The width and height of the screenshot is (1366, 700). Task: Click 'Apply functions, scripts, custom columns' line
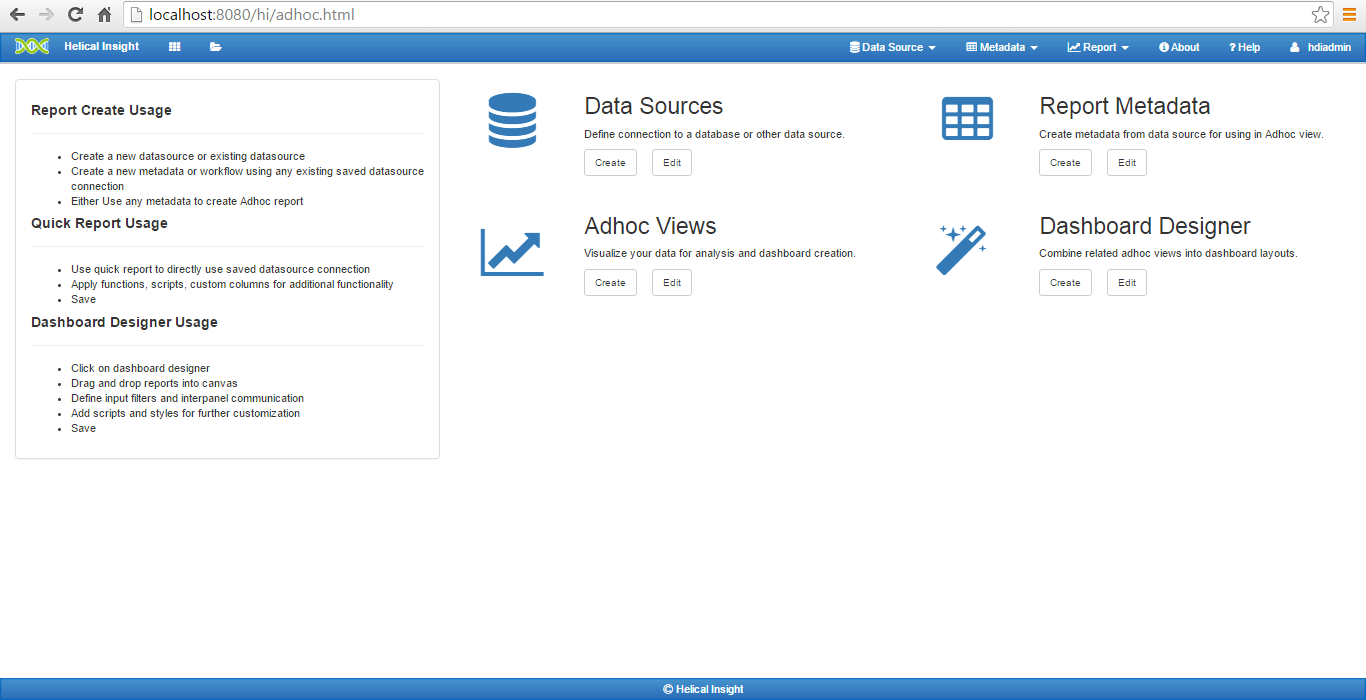232,284
